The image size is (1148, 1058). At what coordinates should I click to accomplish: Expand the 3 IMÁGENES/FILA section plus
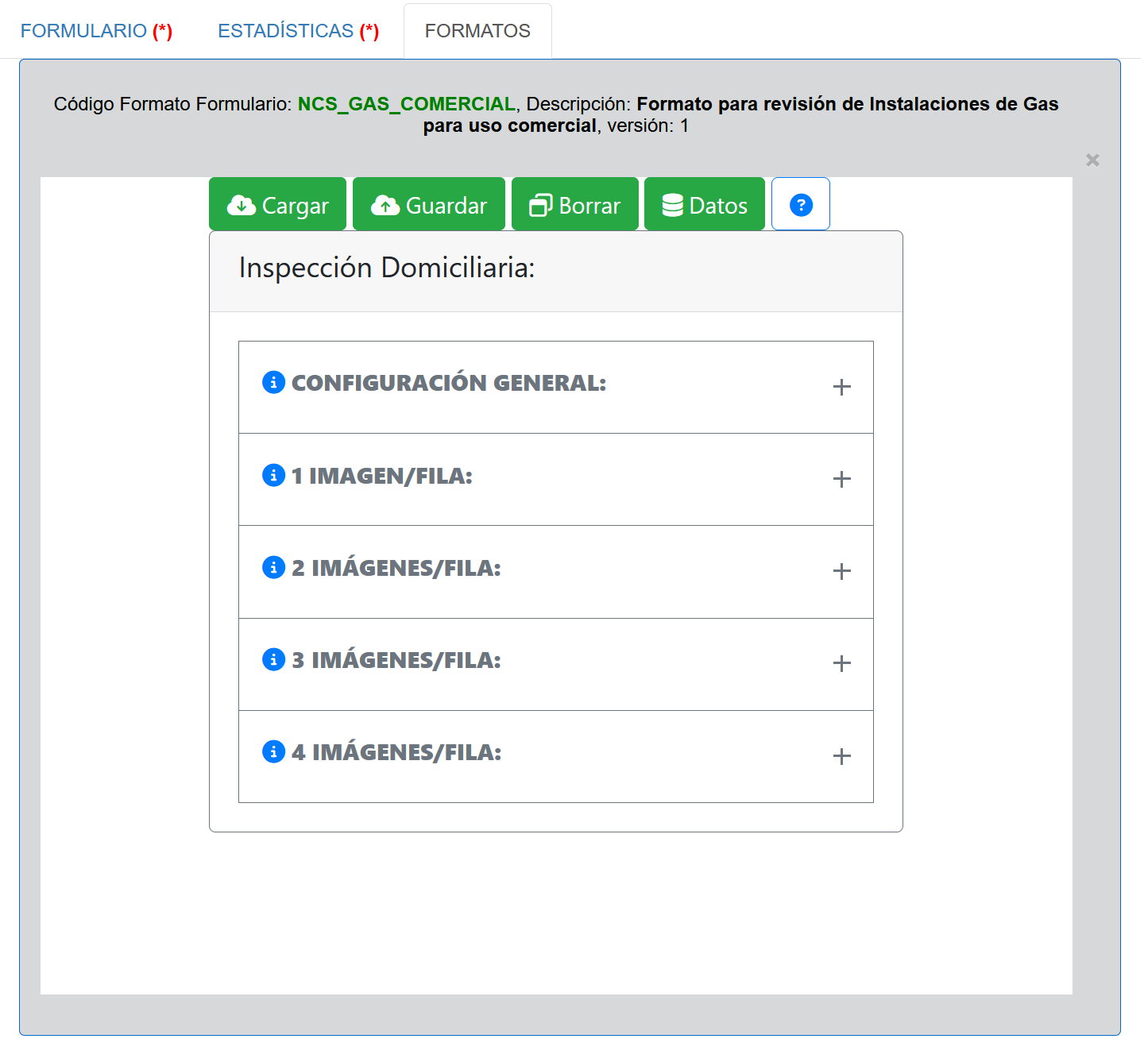[x=841, y=663]
